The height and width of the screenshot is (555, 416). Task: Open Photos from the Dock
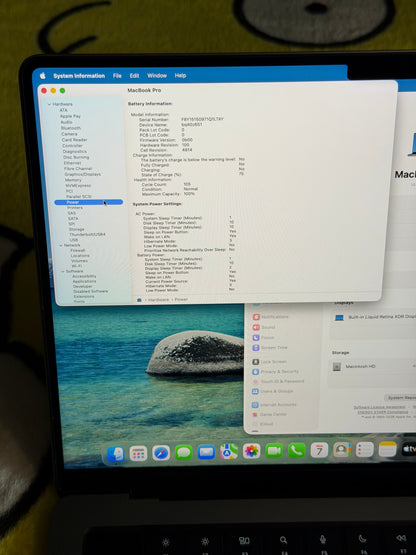click(x=252, y=451)
